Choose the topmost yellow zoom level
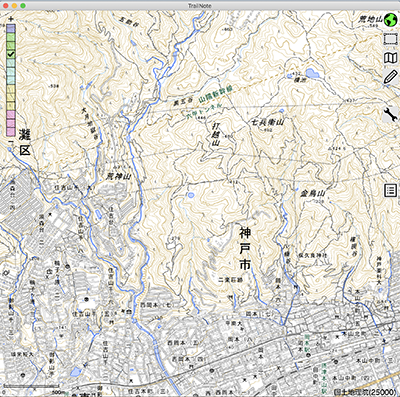Viewport: 400px width, 397px height. pyautogui.click(x=11, y=88)
